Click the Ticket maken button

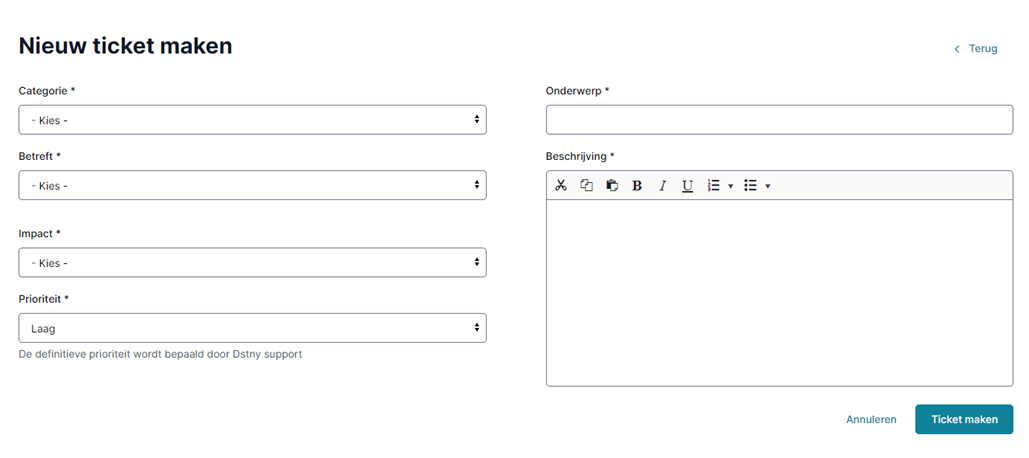coord(964,419)
